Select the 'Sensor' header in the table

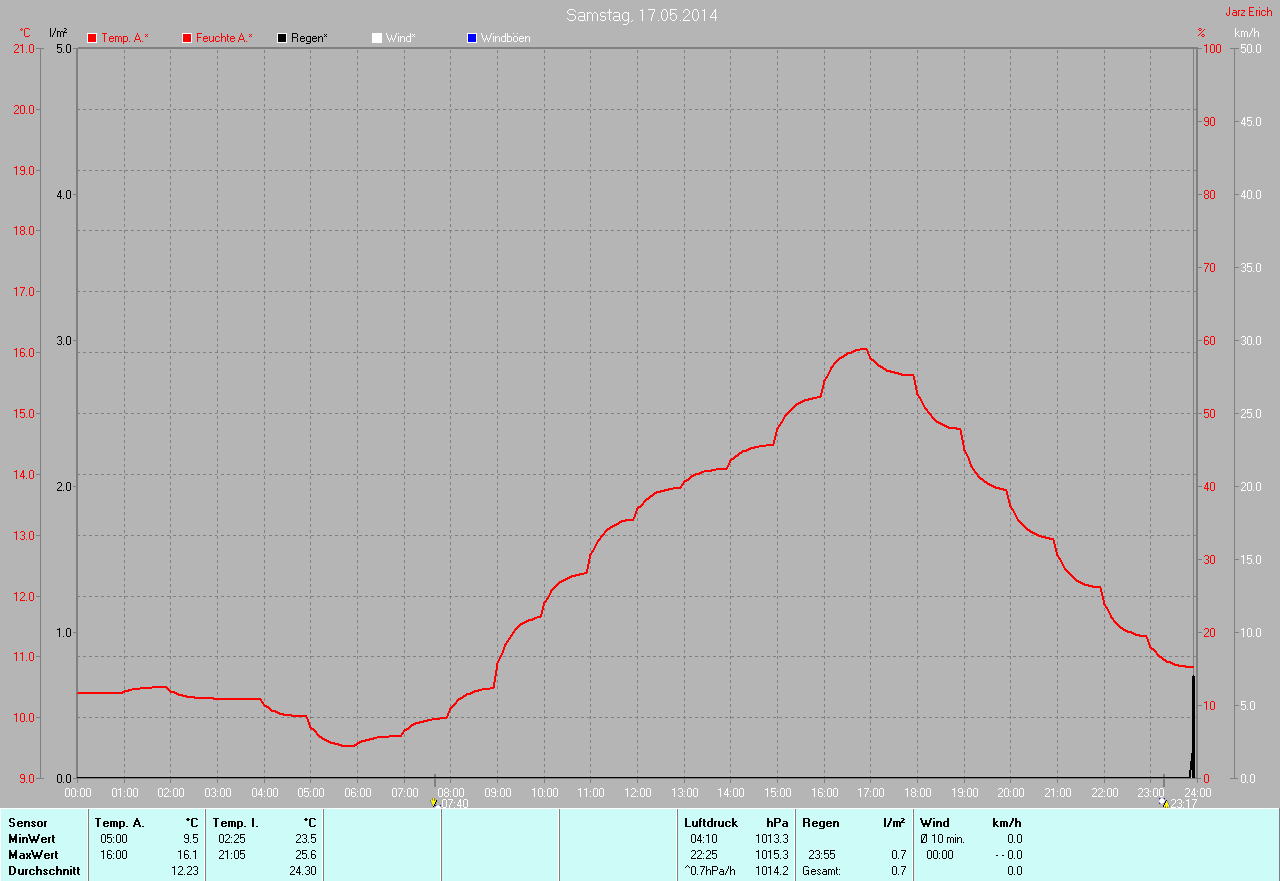(27, 823)
